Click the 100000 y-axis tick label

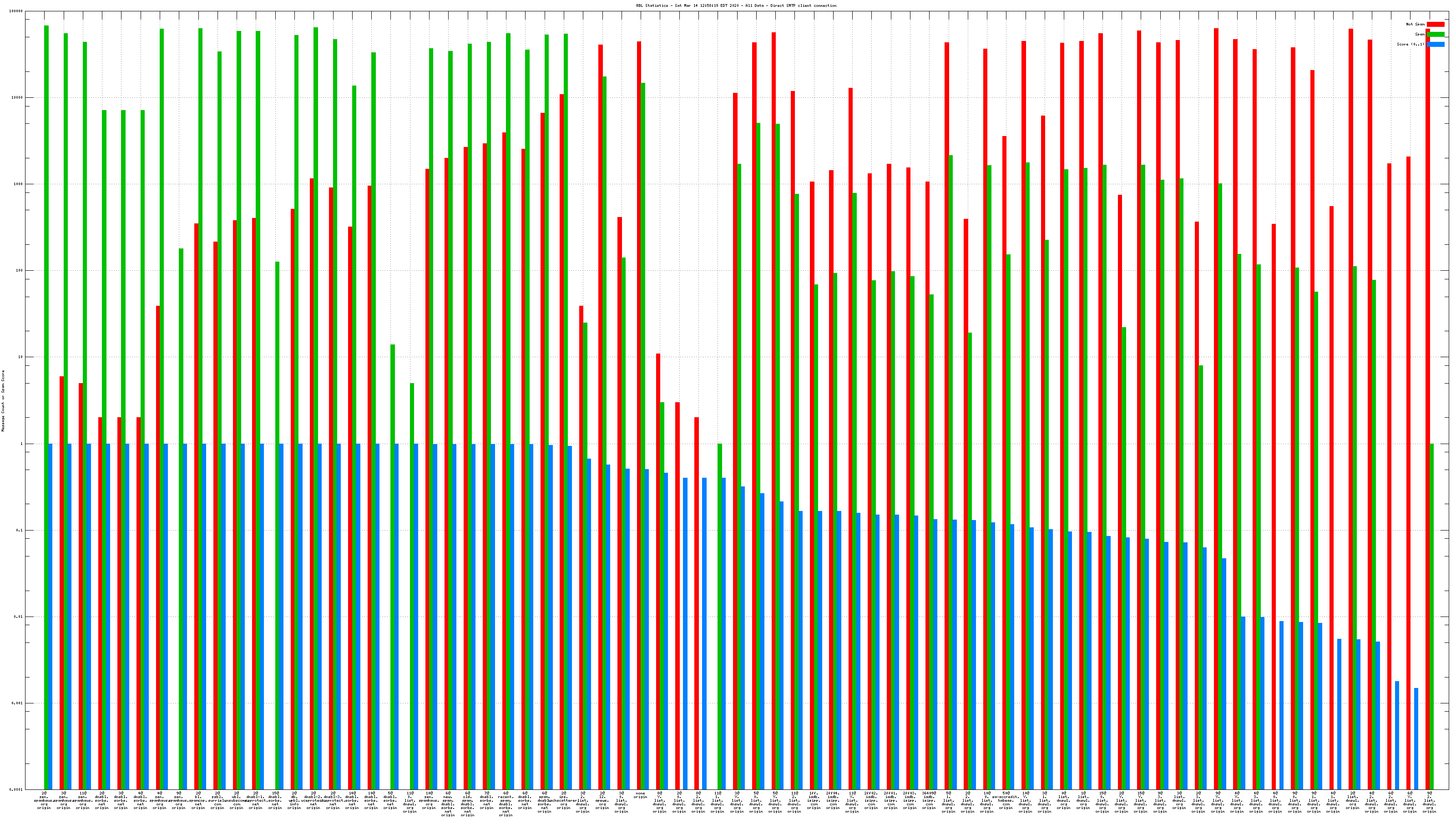(16, 11)
